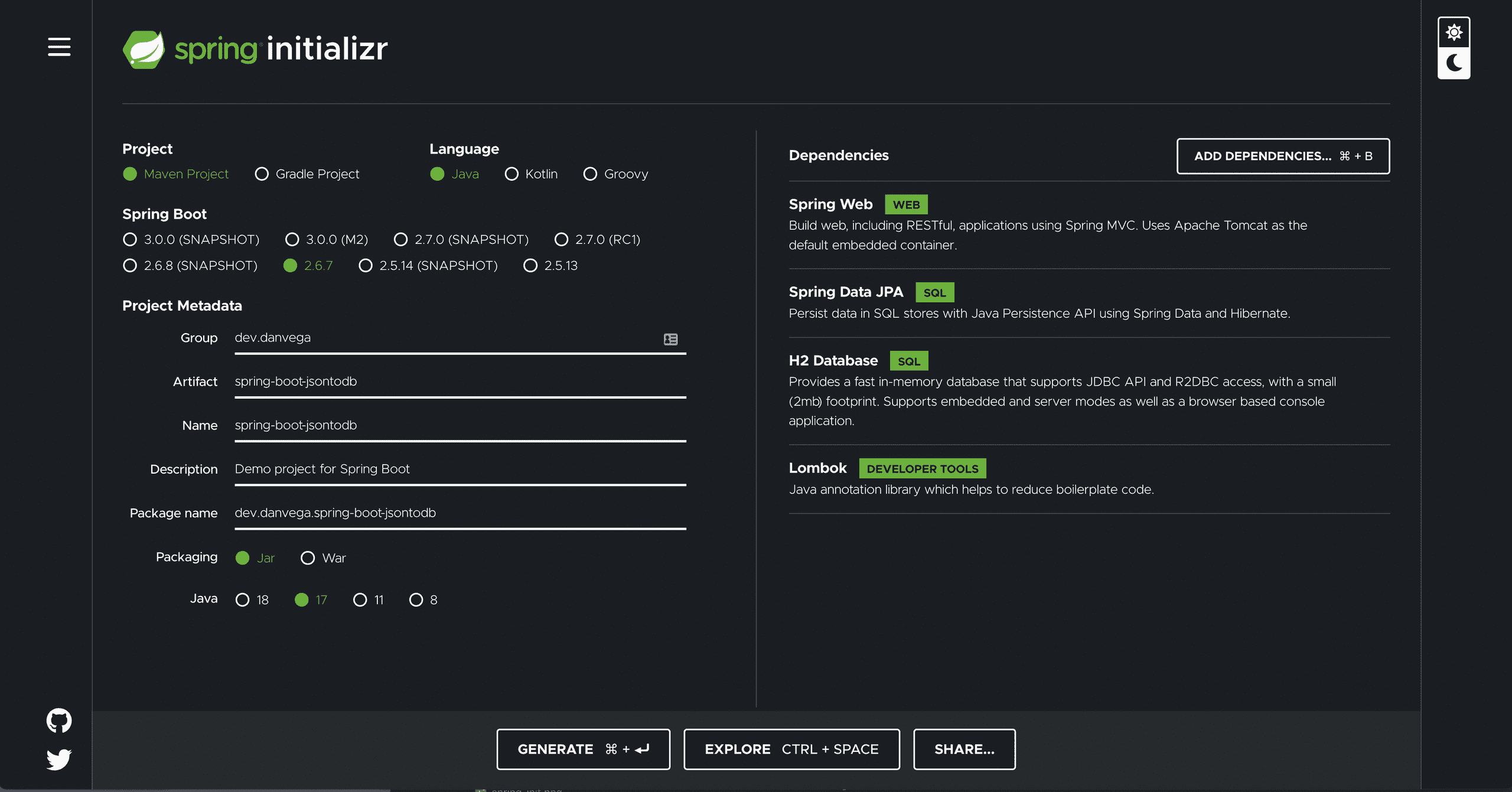Open the GitHub icon link
The height and width of the screenshot is (792, 1512).
59,721
